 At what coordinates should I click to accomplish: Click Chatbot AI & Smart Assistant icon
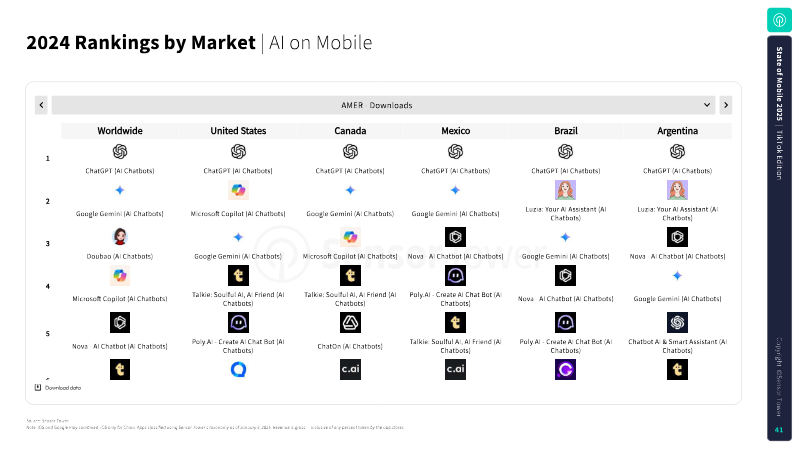677,322
